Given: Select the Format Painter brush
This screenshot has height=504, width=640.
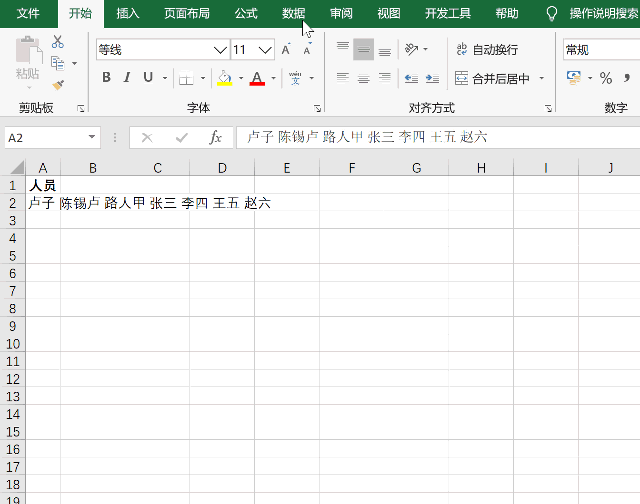Looking at the screenshot, I should pos(58,84).
